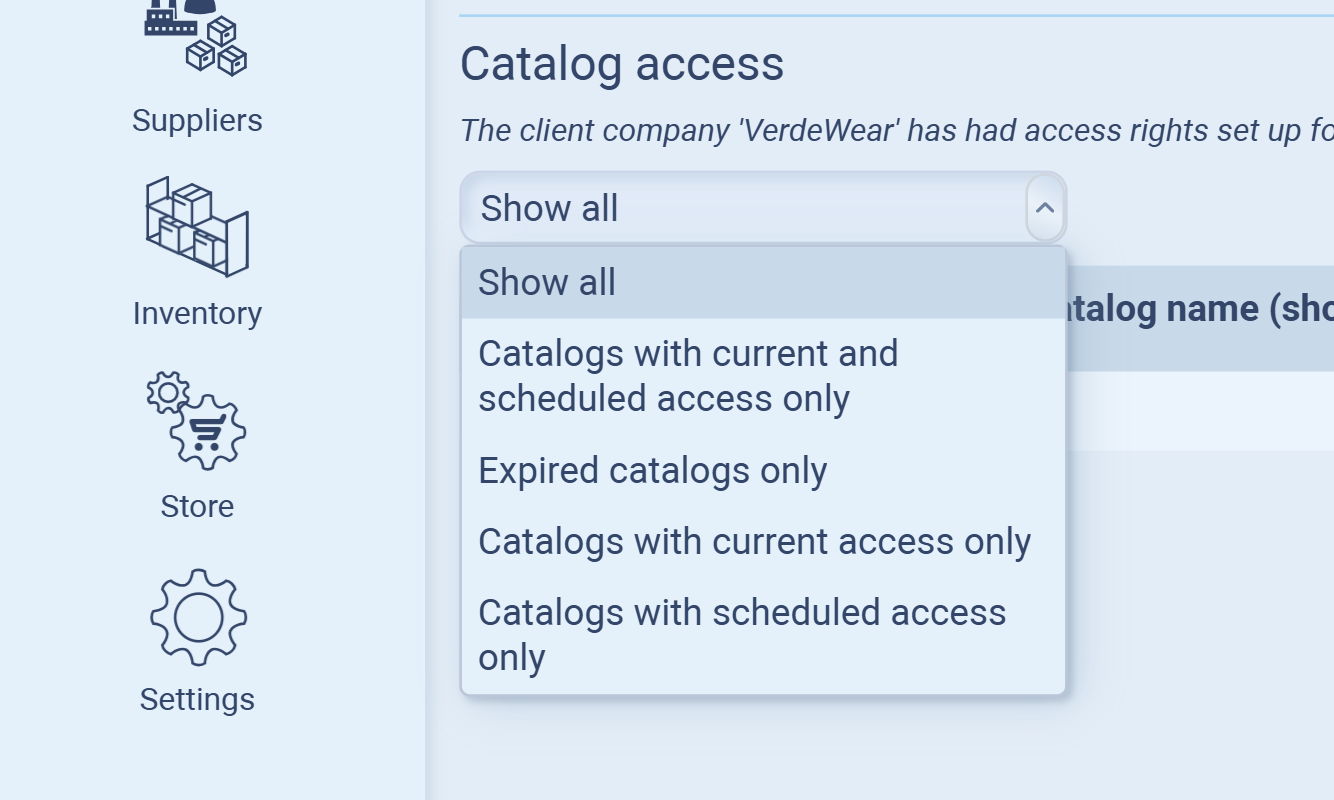The height and width of the screenshot is (800, 1334).
Task: Click the empty table row below the header
Action: pyautogui.click(x=1200, y=410)
